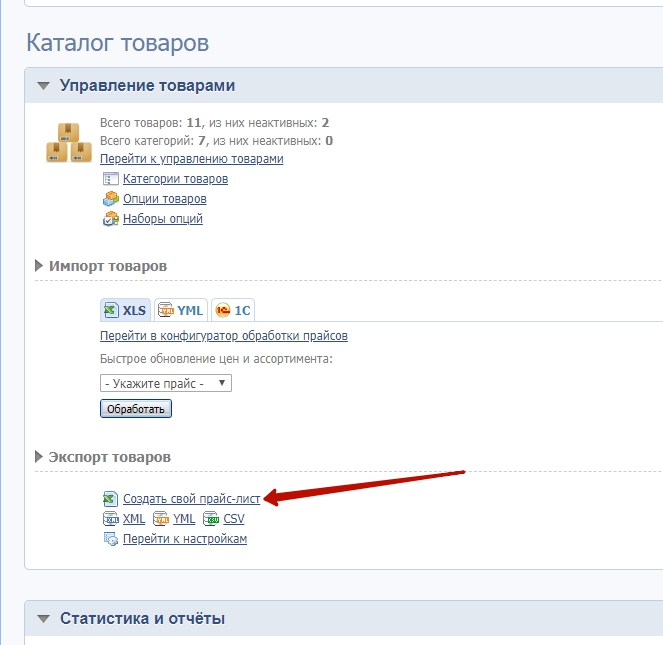Open the Укажите прайс dropdown
Screen dimensions: 663x645
(x=166, y=383)
